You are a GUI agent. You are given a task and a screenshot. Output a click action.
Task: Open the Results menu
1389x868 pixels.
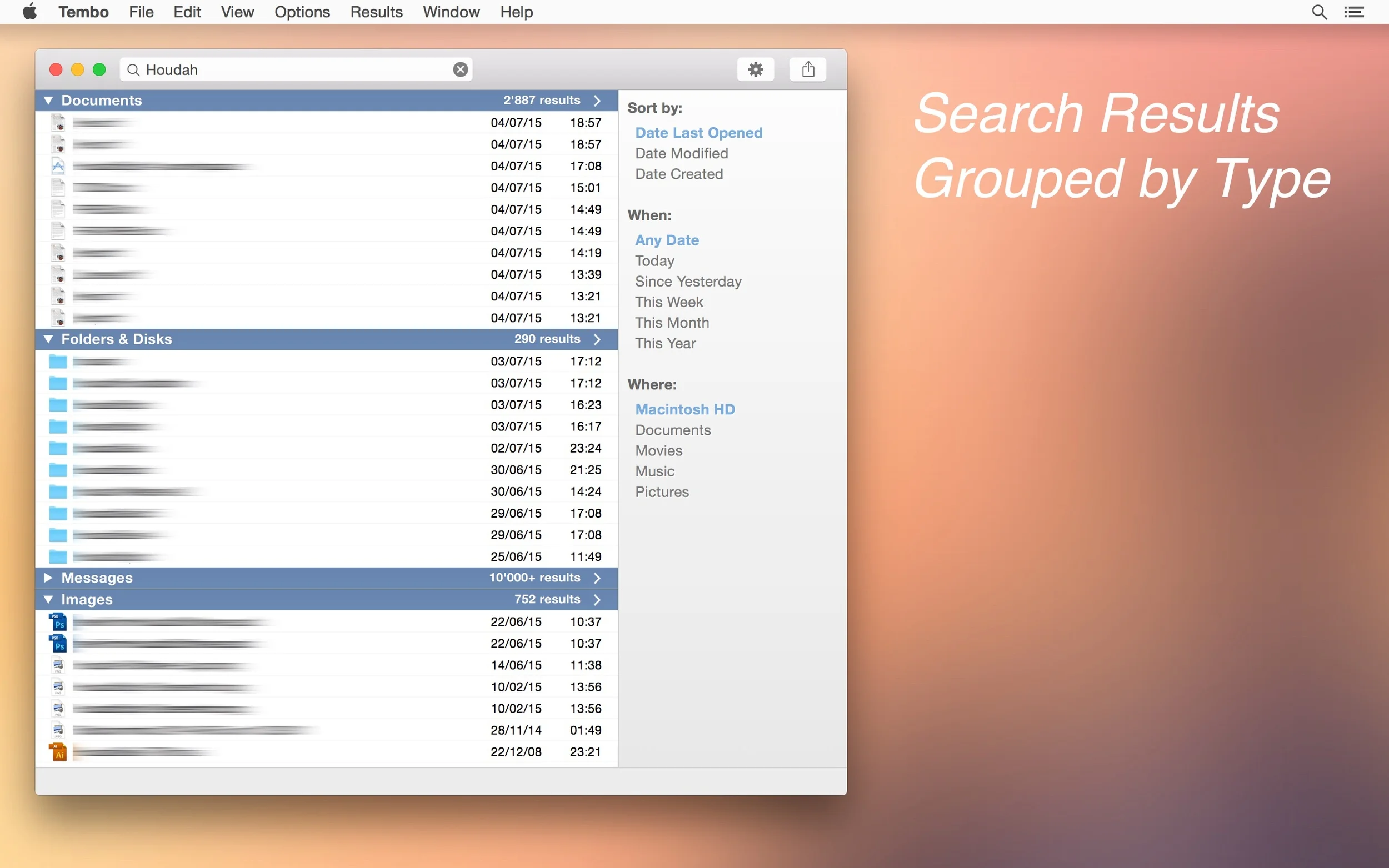pyautogui.click(x=376, y=12)
